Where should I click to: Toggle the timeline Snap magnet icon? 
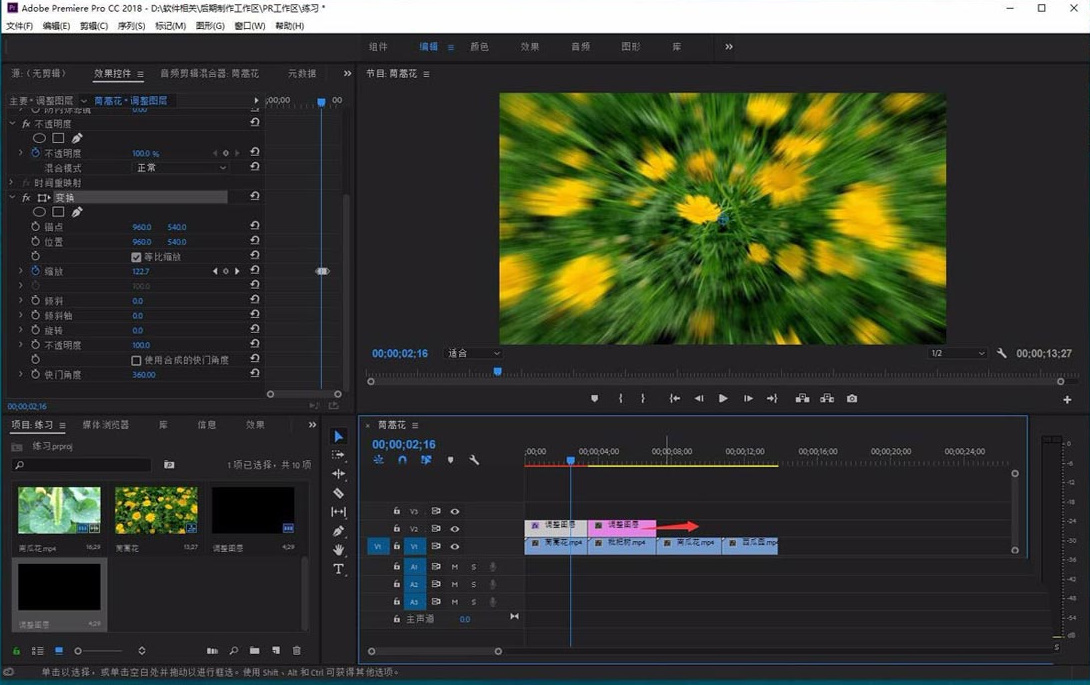(402, 460)
